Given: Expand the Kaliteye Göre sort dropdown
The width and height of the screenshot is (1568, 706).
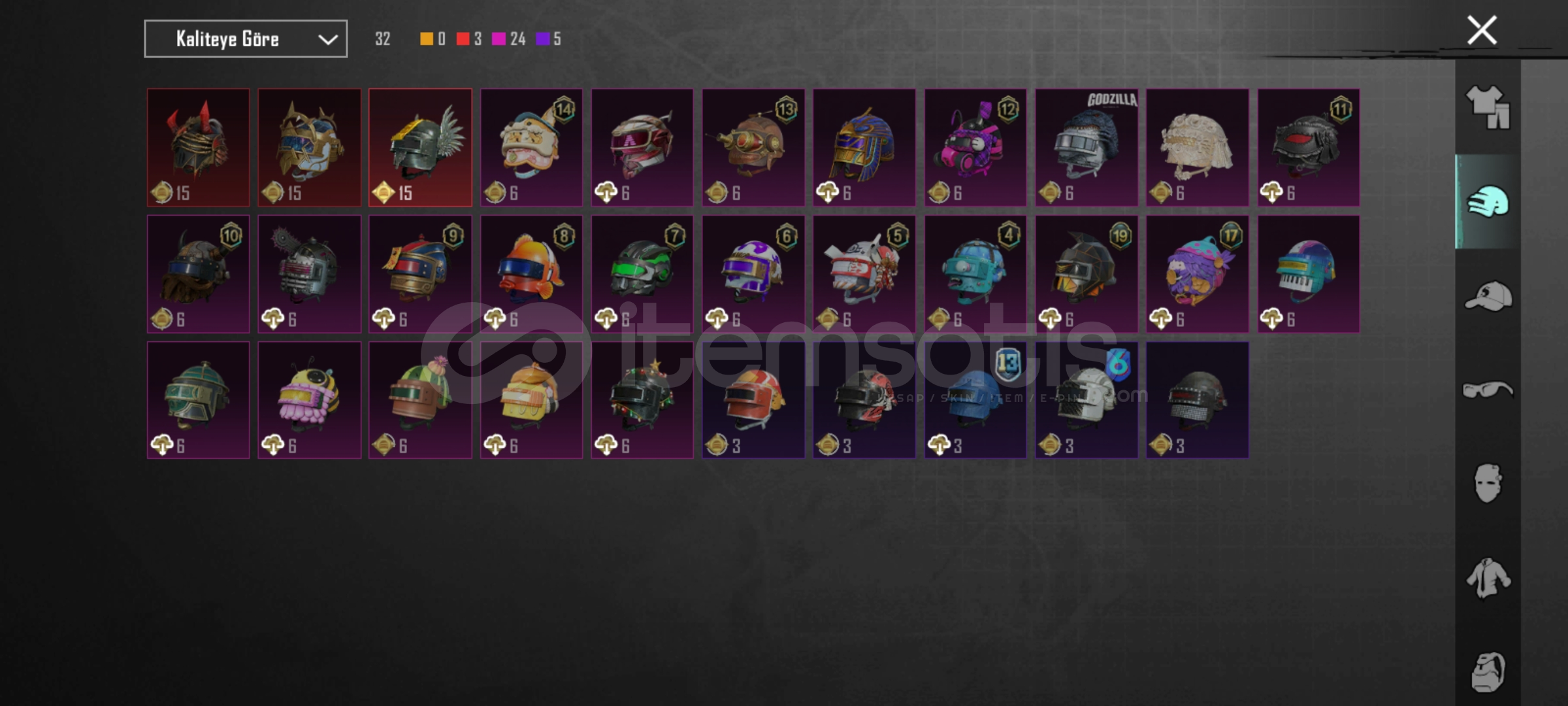Looking at the screenshot, I should 246,39.
